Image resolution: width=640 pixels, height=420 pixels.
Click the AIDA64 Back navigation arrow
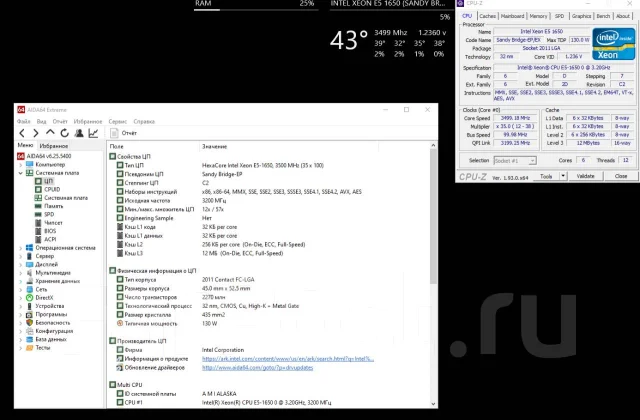(22, 133)
